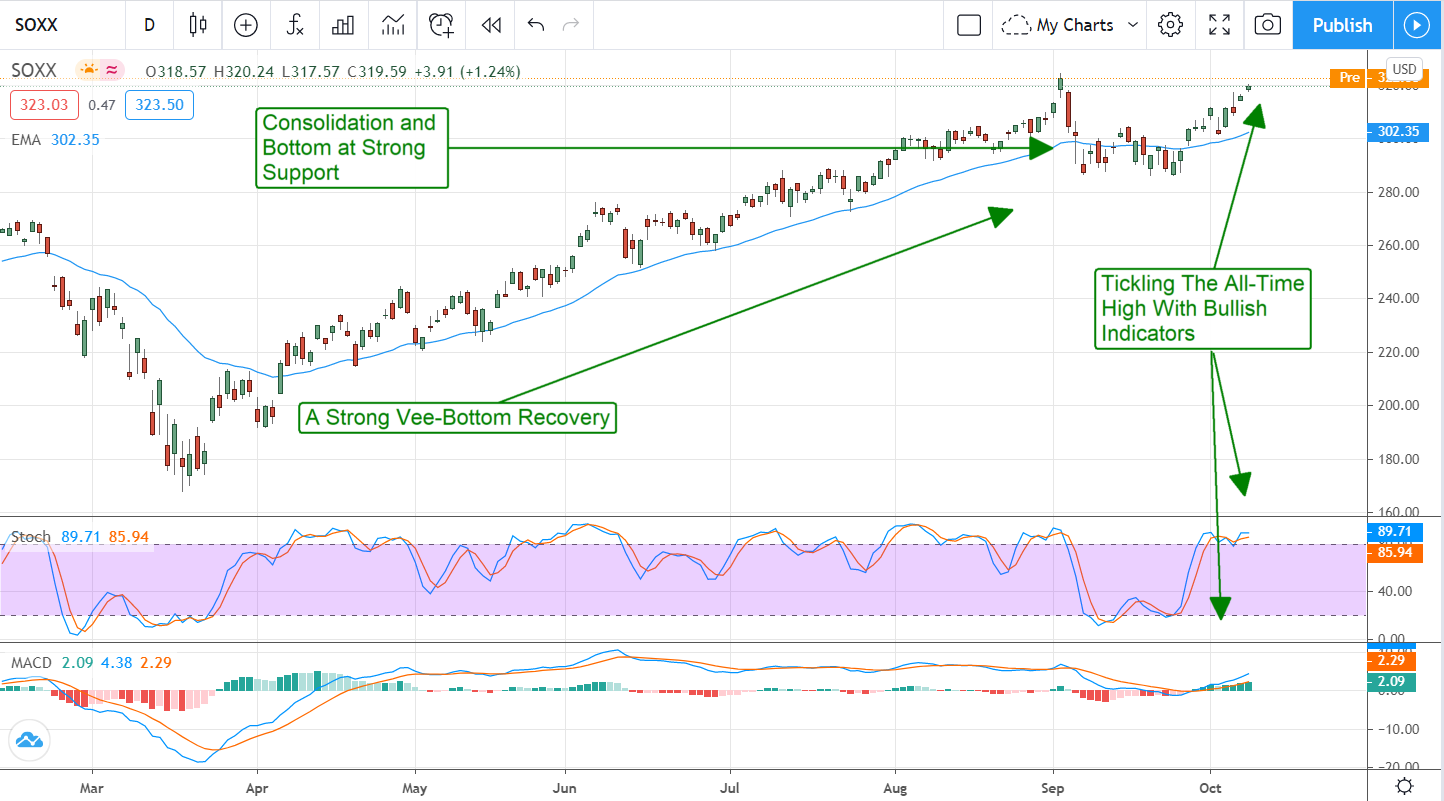Start Bar Replay with the rewind icon
Viewport: 1444px width, 801px height.
tap(490, 25)
